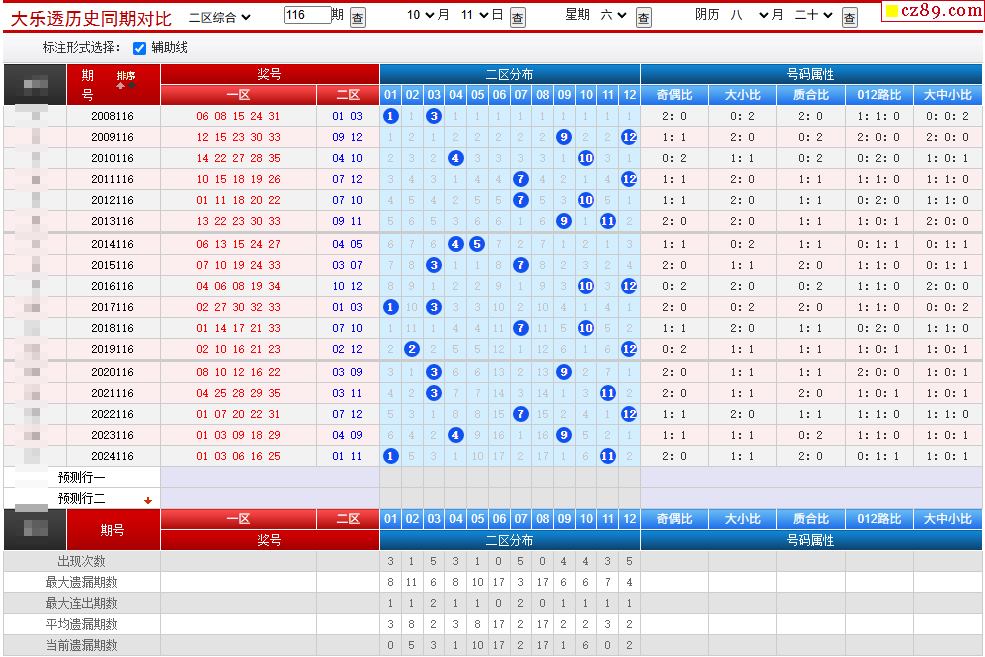Click the 奇偶比 column header at the top
Viewport: 985px width, 657px height.
[x=674, y=95]
